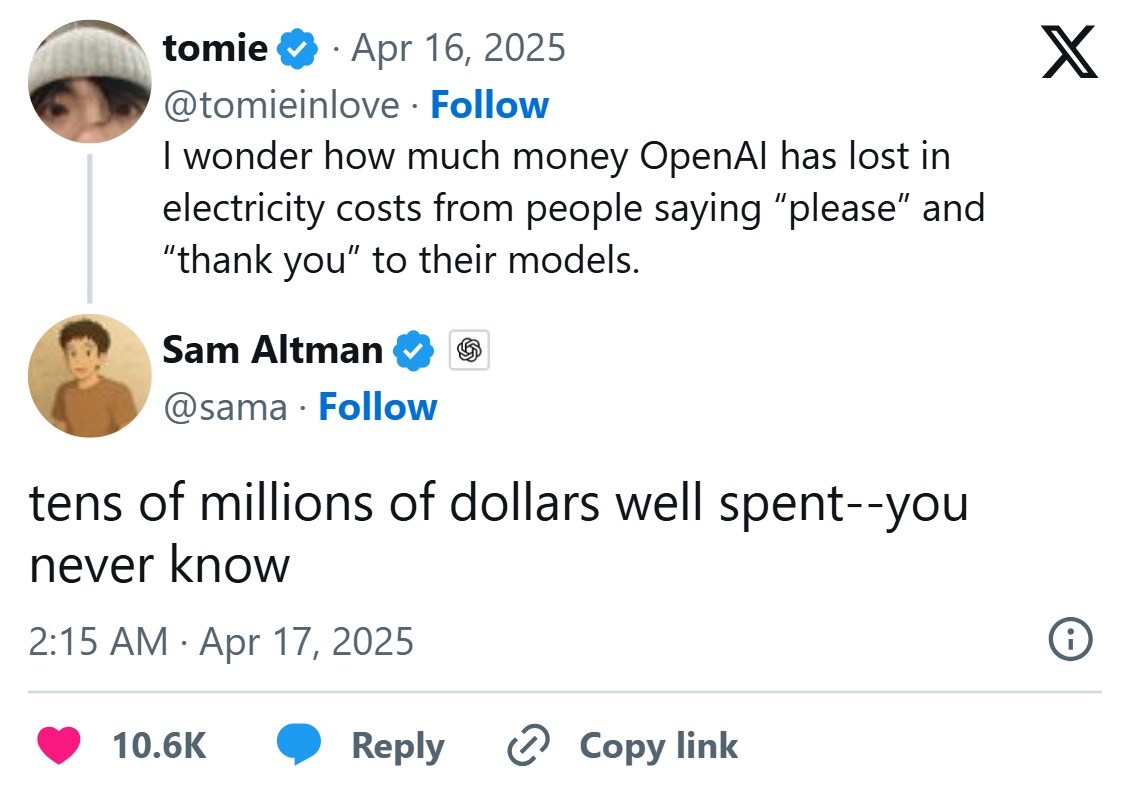
Task: Open Sam Altman's profile avatar
Action: pyautogui.click(x=90, y=376)
